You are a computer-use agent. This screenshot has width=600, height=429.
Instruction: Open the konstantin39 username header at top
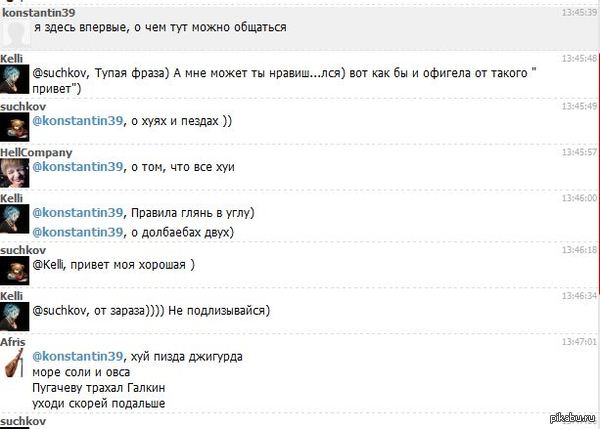click(39, 13)
